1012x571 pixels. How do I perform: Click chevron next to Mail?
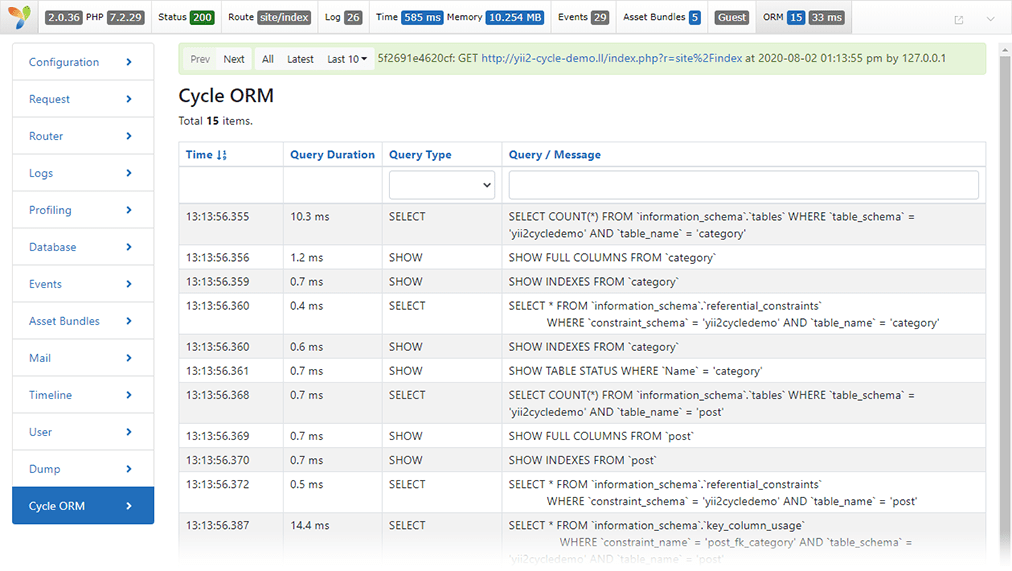[x=129, y=358]
